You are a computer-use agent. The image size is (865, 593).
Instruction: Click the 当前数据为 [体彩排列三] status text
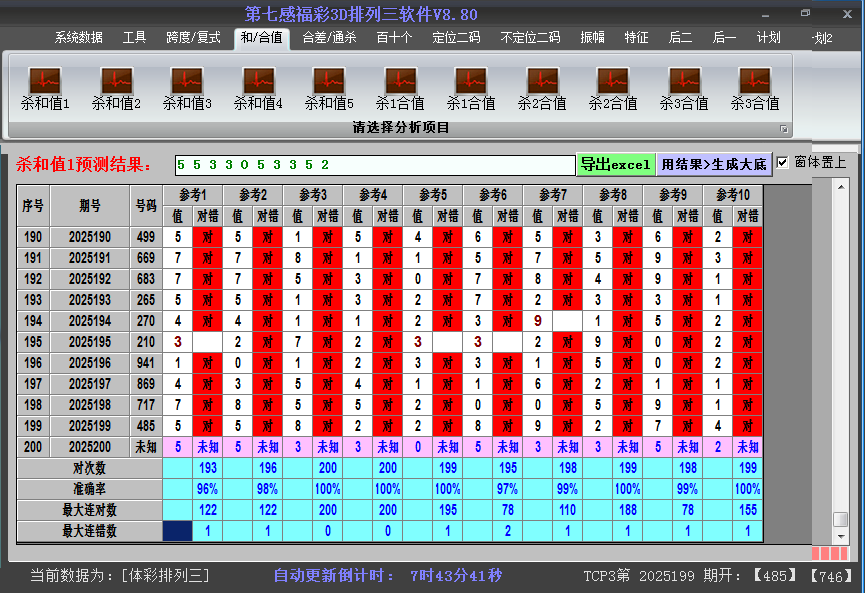pyautogui.click(x=120, y=576)
